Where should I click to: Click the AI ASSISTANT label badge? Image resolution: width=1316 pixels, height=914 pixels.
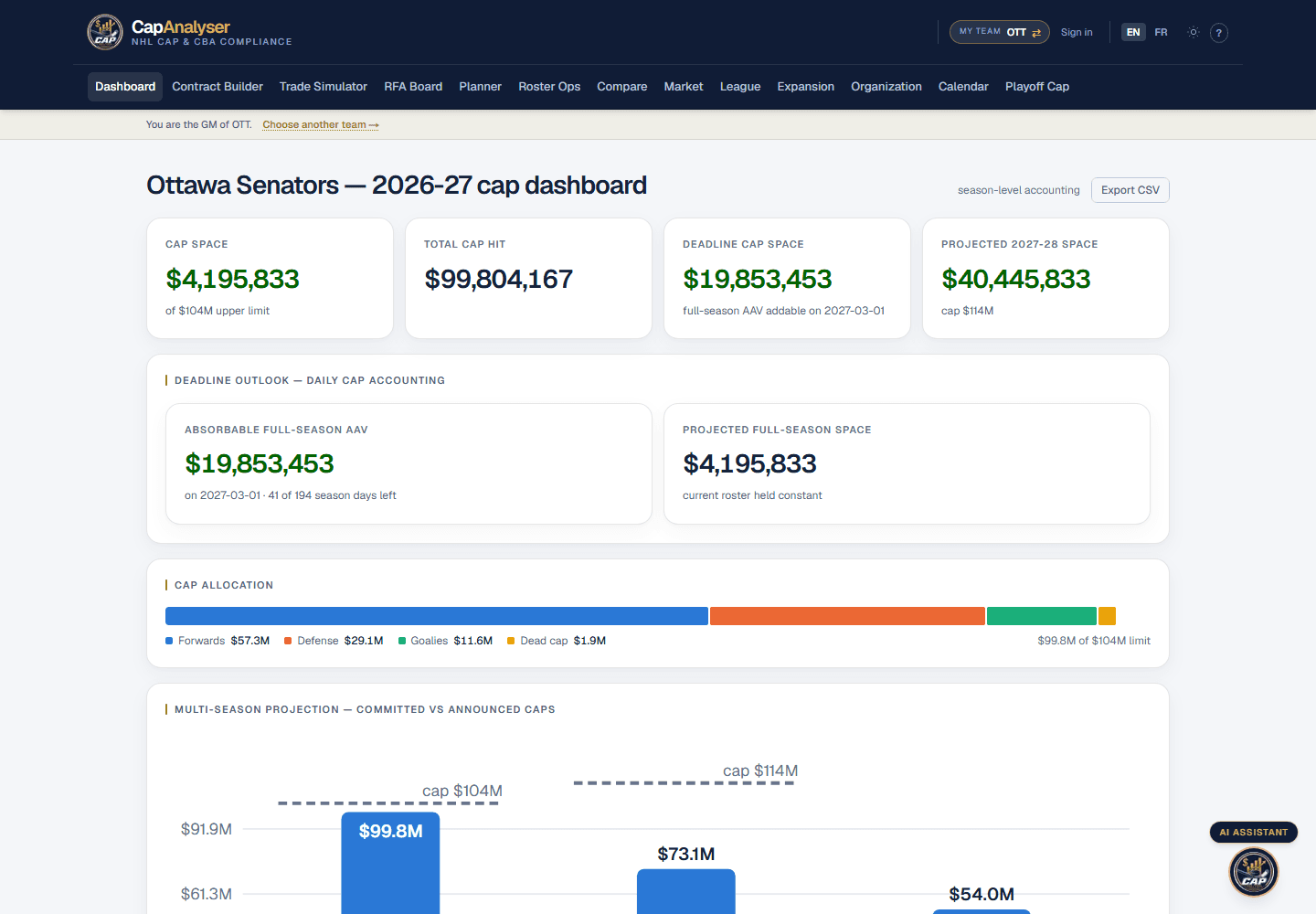click(x=1254, y=832)
